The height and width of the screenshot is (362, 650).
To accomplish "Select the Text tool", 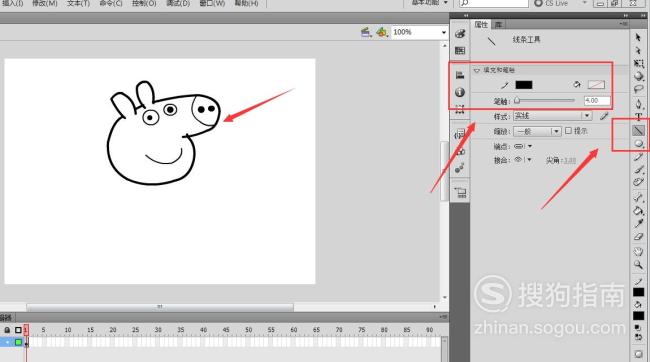I will 638,117.
